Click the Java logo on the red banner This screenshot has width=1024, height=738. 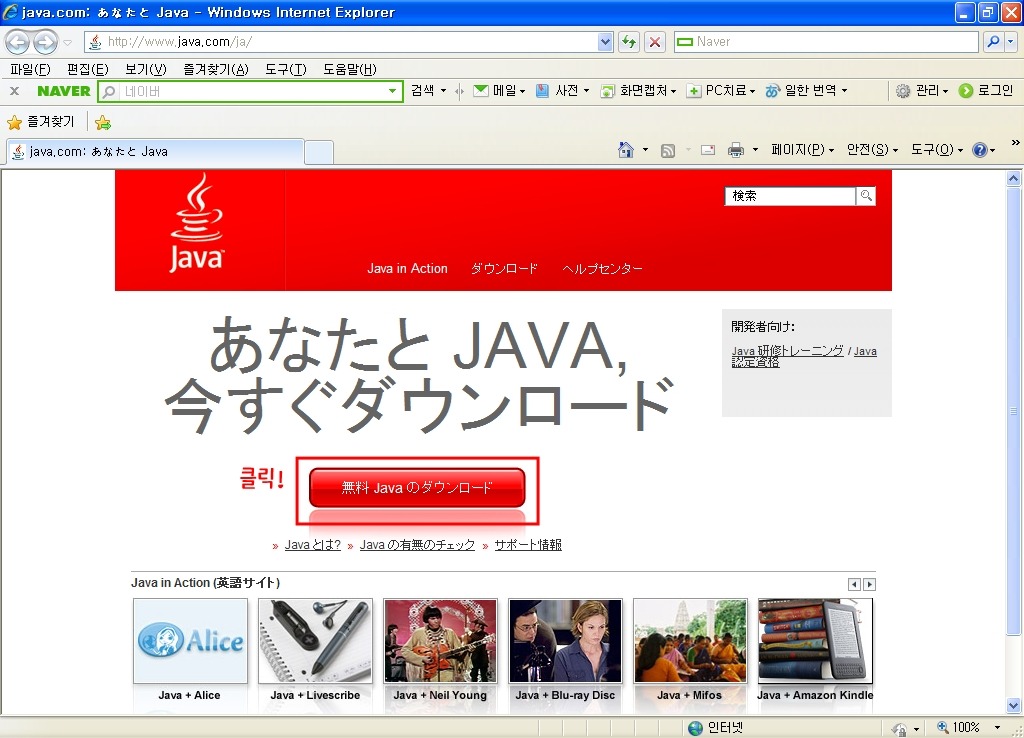197,223
